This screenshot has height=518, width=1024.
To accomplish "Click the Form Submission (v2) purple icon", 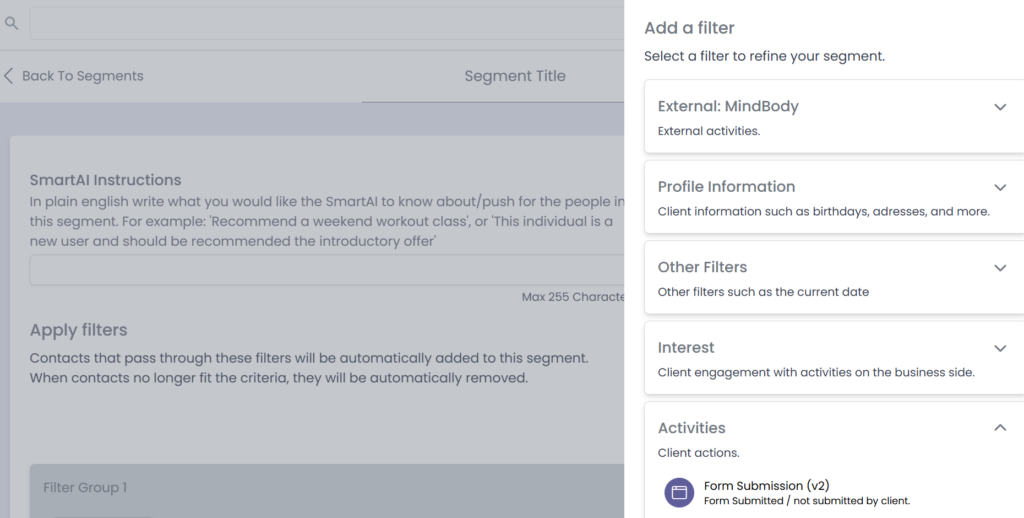I will (679, 492).
